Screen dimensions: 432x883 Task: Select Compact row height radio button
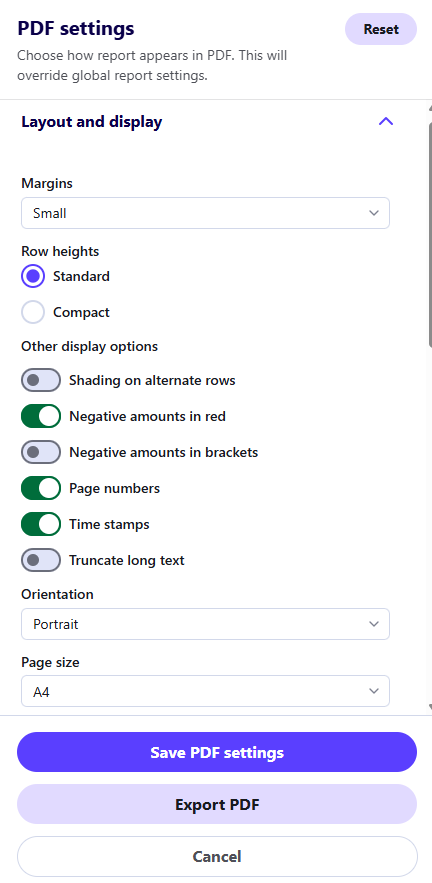(x=33, y=312)
